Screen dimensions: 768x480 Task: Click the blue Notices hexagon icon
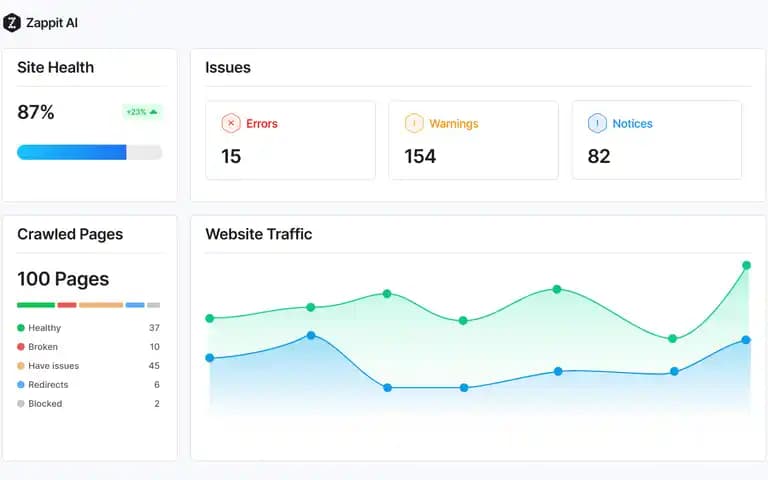(597, 123)
